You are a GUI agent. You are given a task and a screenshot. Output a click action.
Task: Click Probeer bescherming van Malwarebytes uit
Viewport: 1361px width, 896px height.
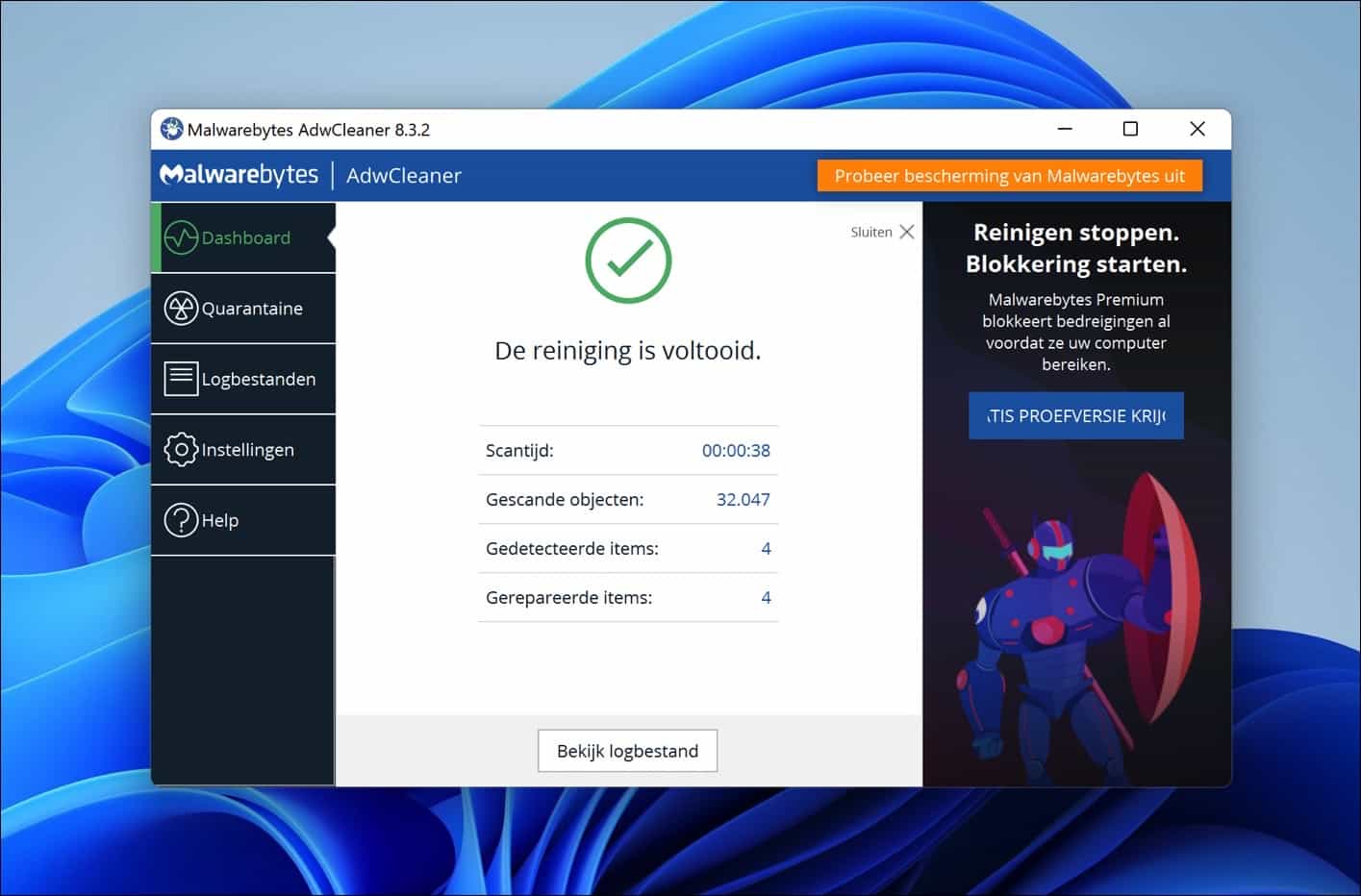(1008, 175)
